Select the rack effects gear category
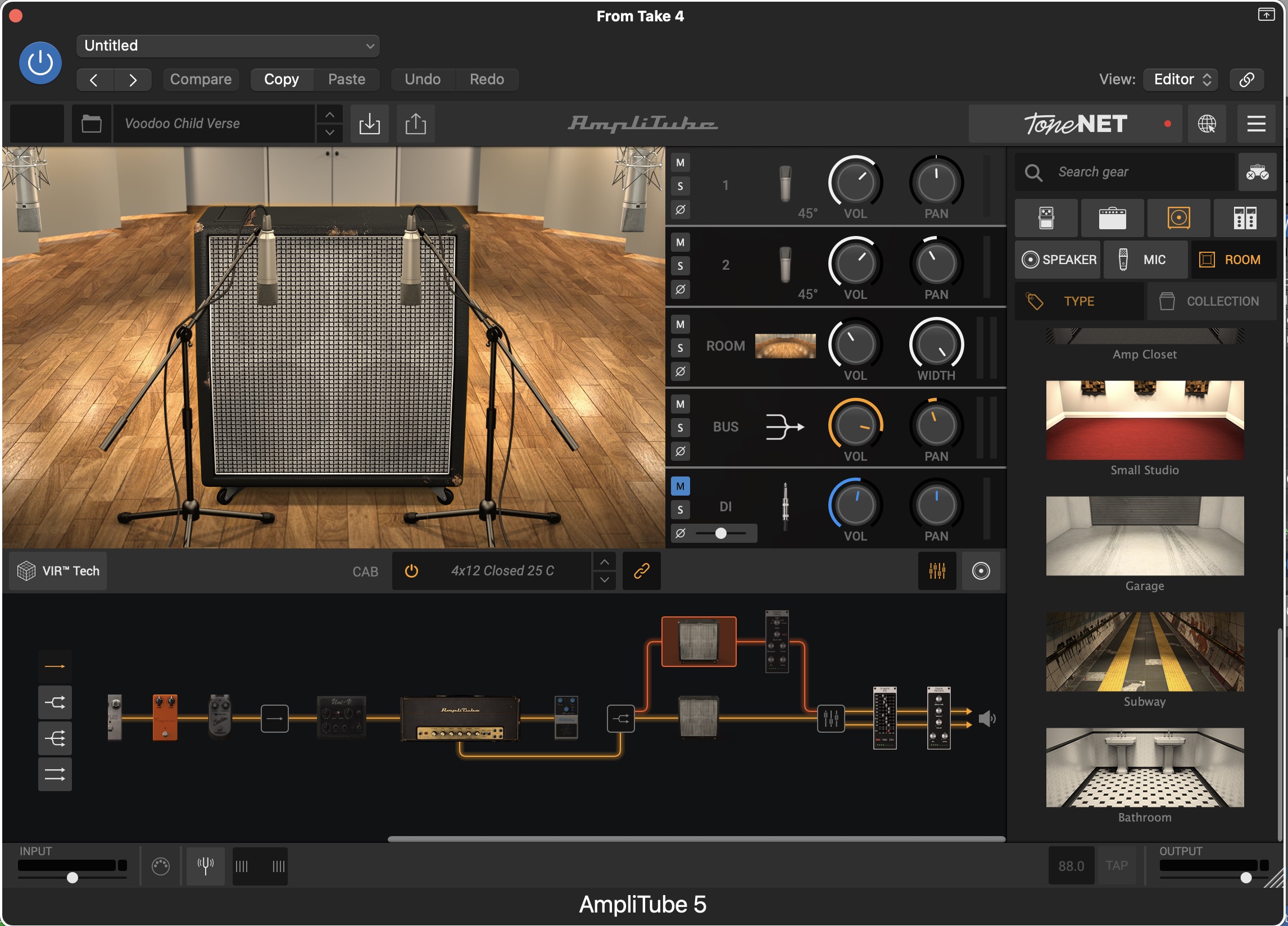Image resolution: width=1288 pixels, height=926 pixels. click(1245, 218)
